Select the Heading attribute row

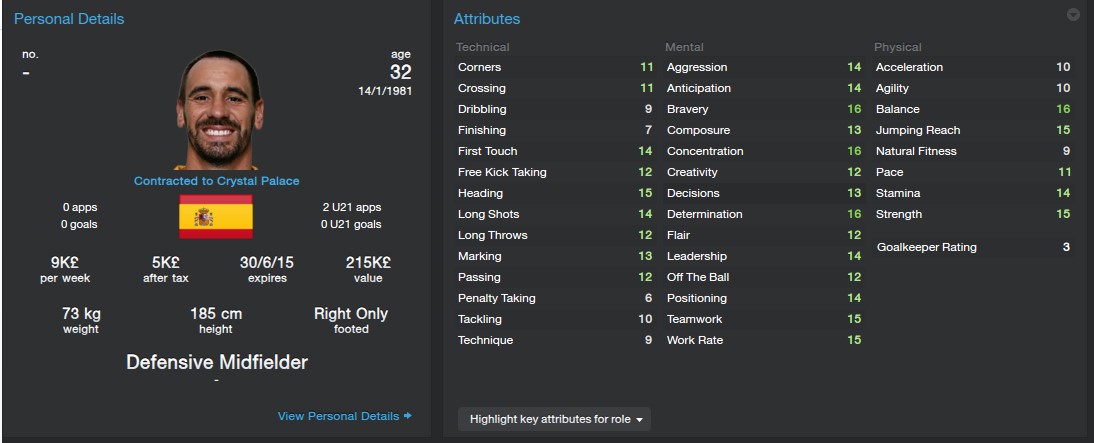point(555,193)
